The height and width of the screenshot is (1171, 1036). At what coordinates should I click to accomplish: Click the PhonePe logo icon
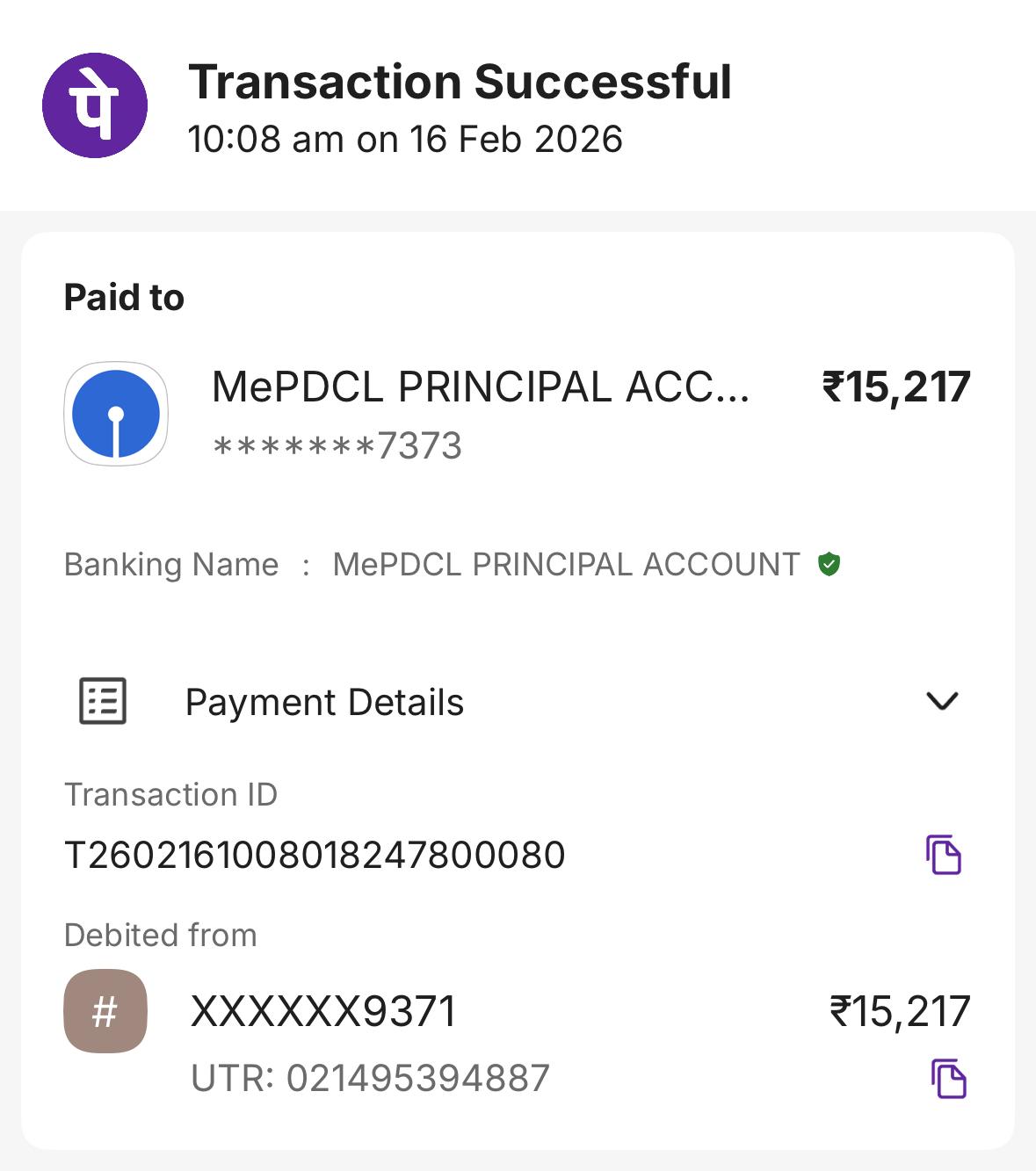pos(95,105)
